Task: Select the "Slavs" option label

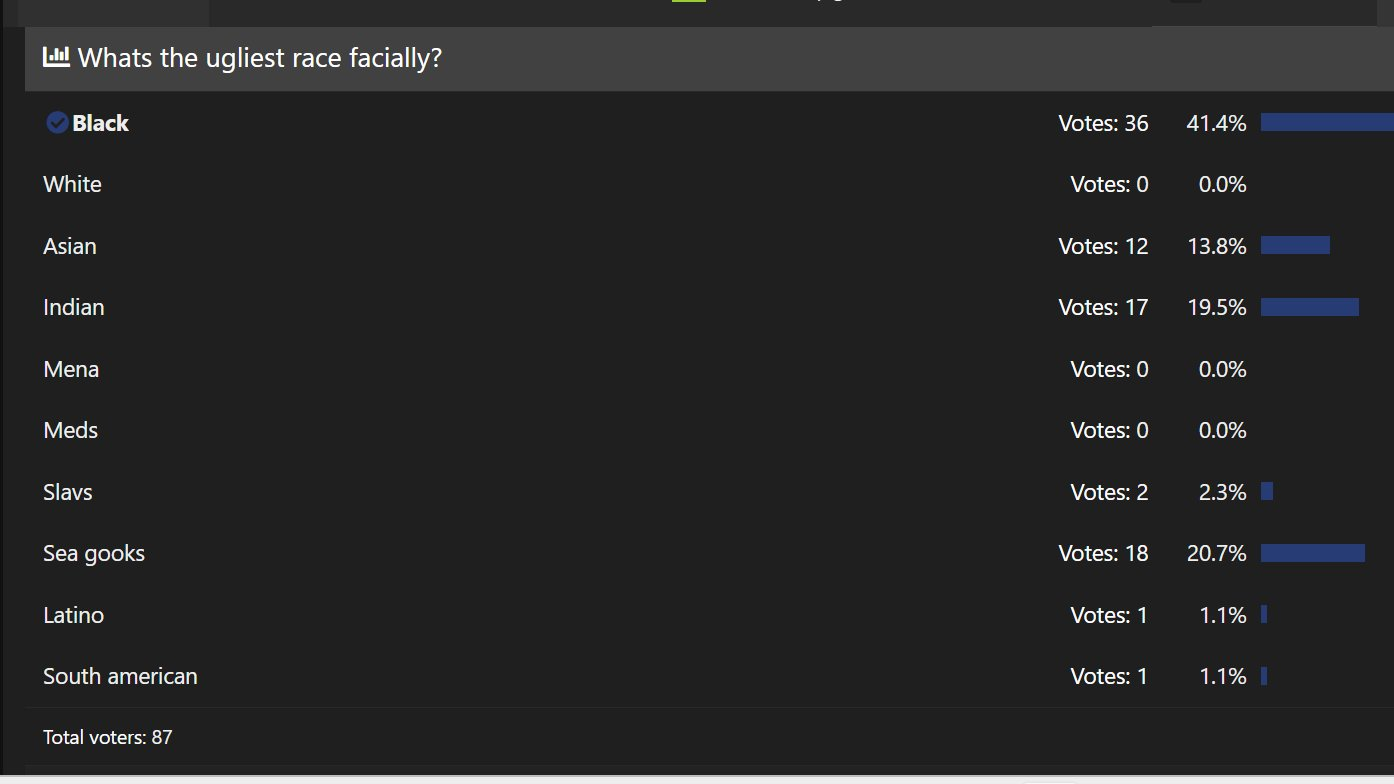Action: coord(68,493)
